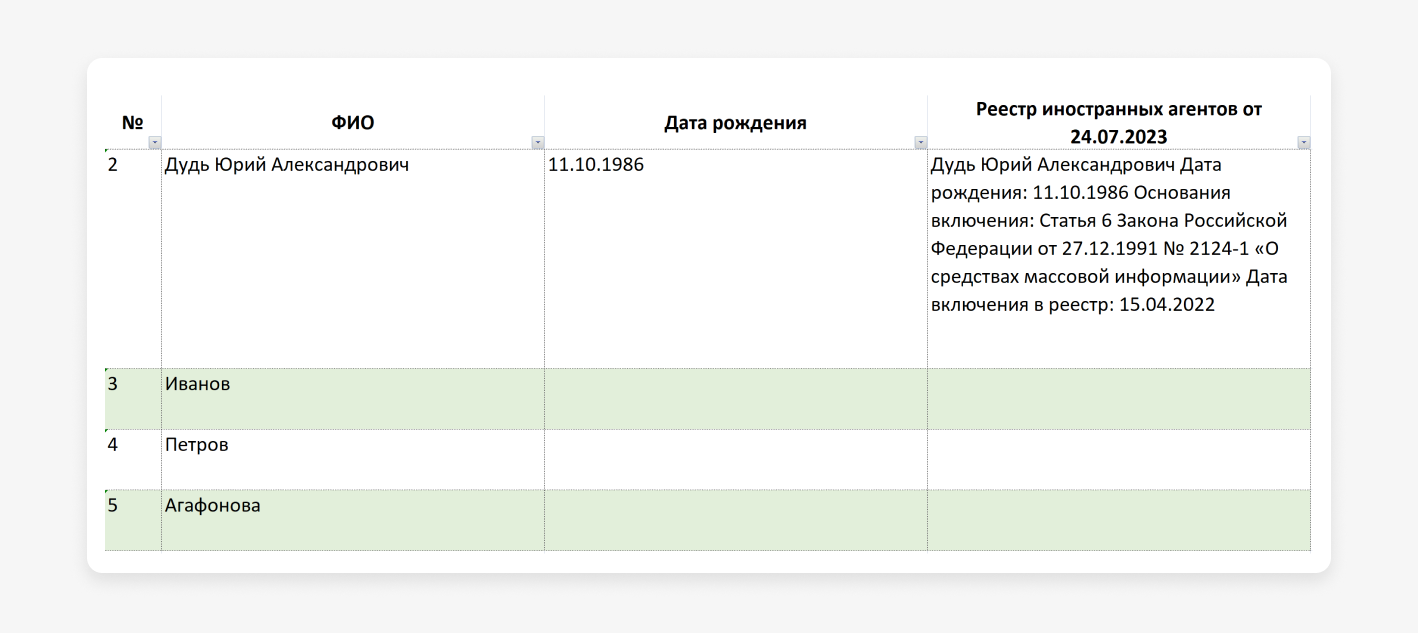Select the Петров name cell
The width and height of the screenshot is (1418, 633).
(196, 445)
